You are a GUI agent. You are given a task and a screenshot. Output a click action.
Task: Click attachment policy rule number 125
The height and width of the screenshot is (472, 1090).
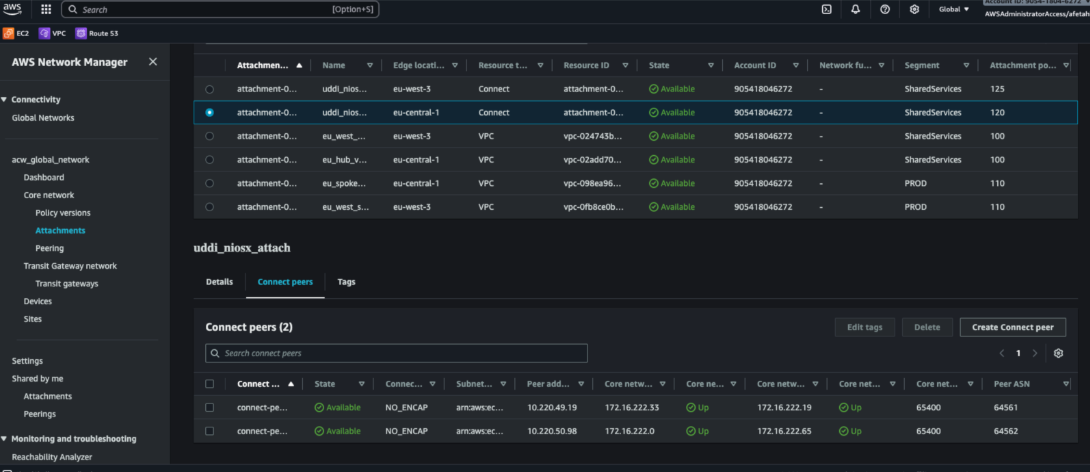(998, 89)
